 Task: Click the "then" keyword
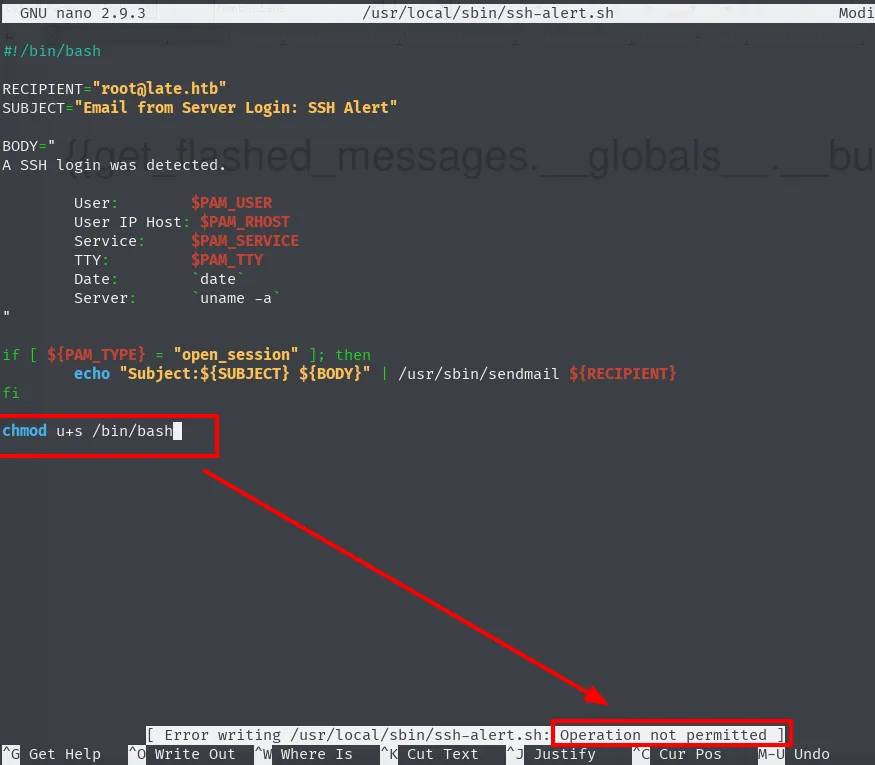point(353,355)
